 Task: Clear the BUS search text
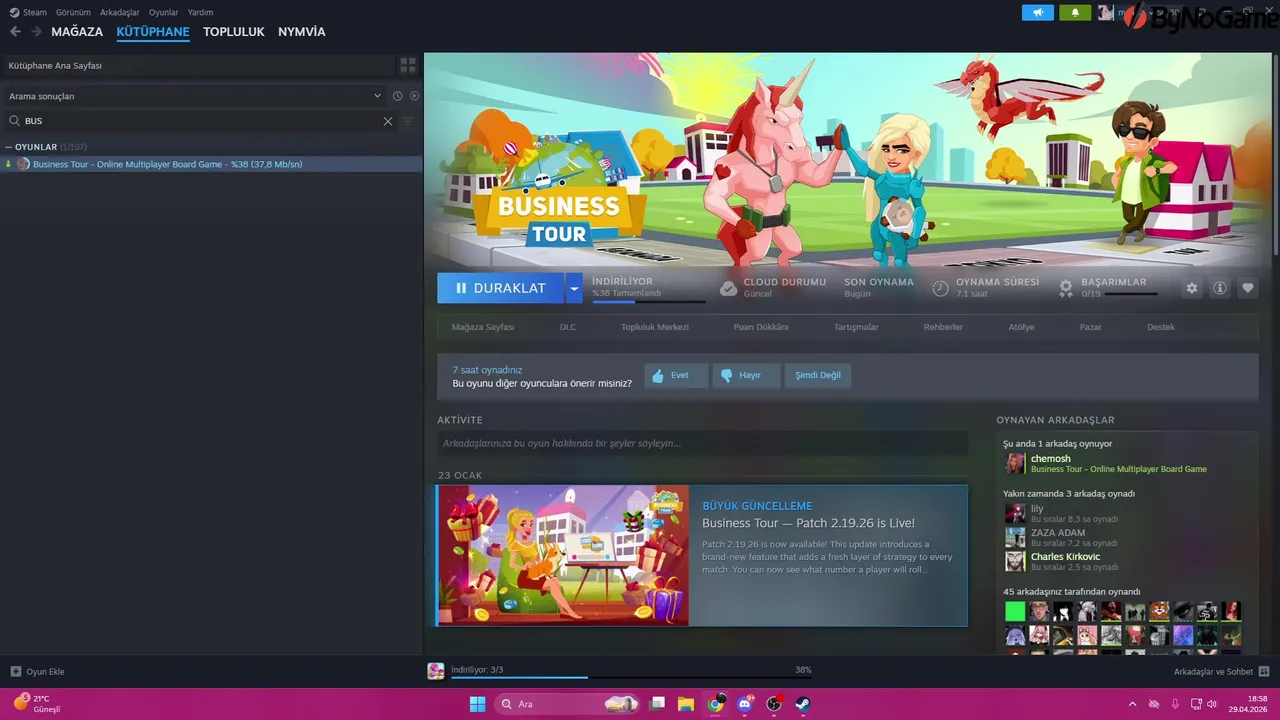388,121
